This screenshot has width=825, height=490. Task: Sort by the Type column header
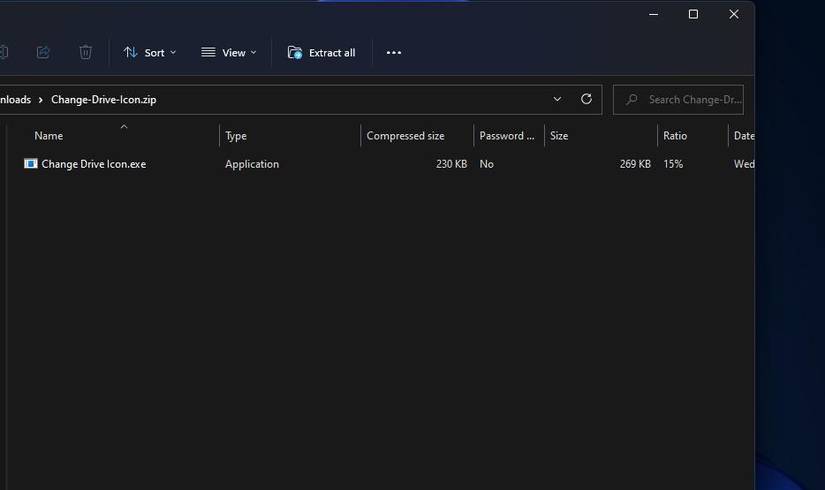pos(236,136)
